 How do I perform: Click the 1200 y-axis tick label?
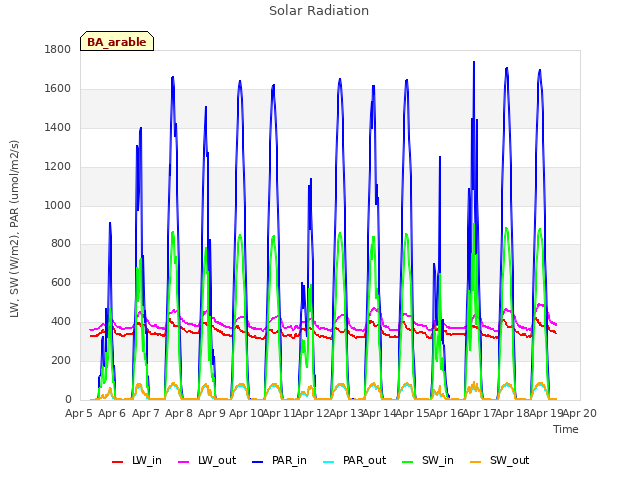pyautogui.click(x=58, y=167)
